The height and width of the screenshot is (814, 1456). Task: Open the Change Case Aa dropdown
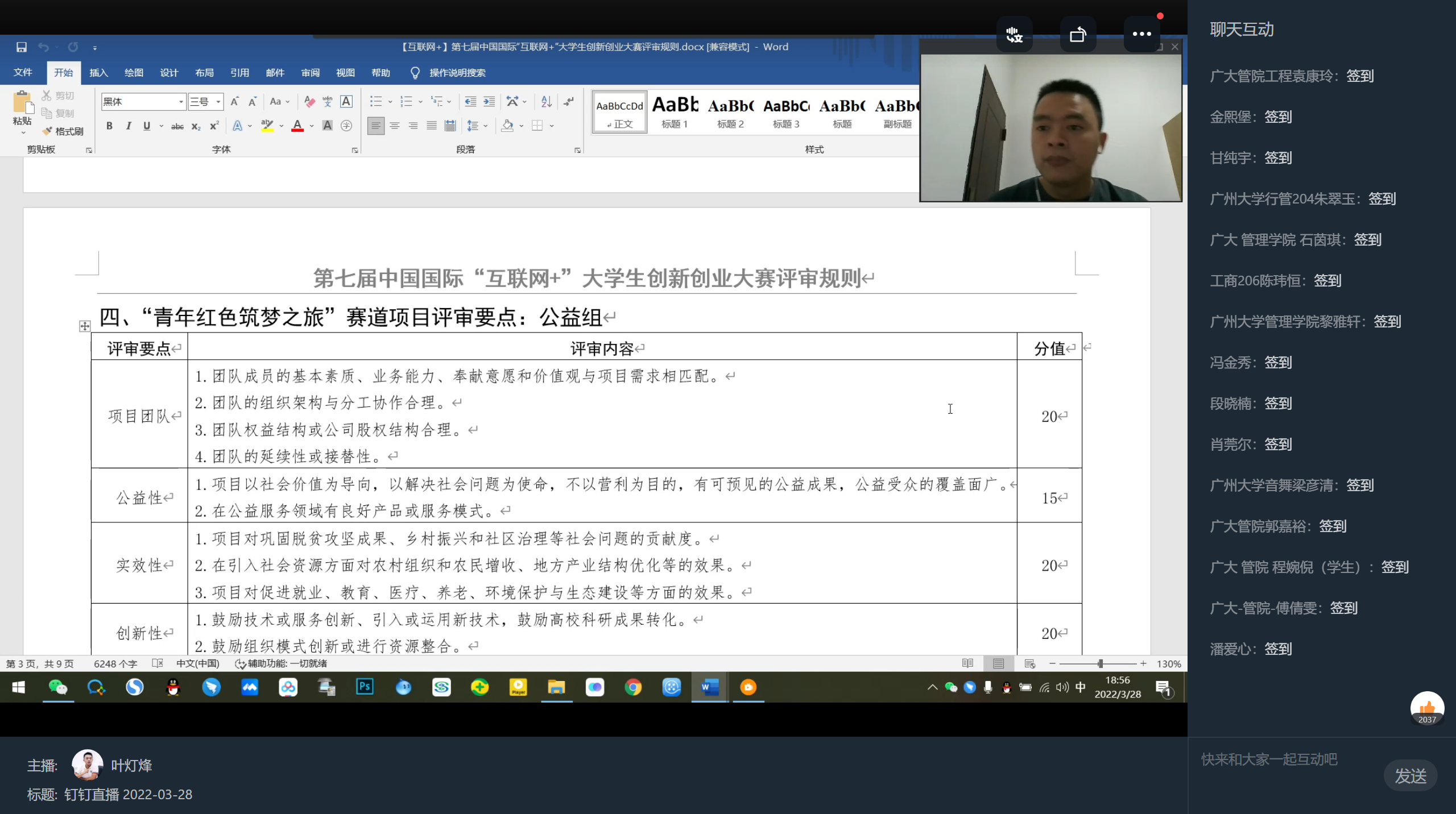(x=279, y=101)
